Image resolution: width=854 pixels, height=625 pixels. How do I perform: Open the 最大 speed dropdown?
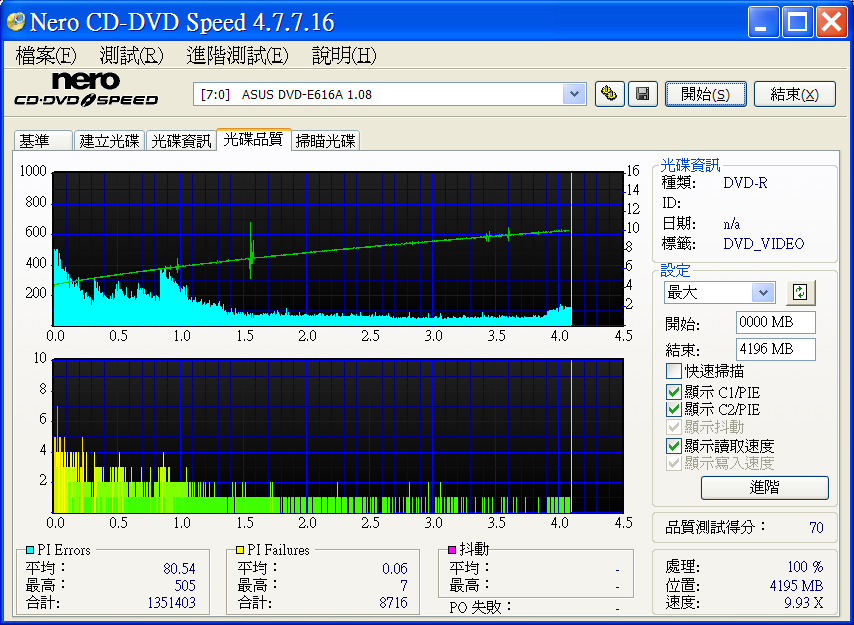pos(763,293)
